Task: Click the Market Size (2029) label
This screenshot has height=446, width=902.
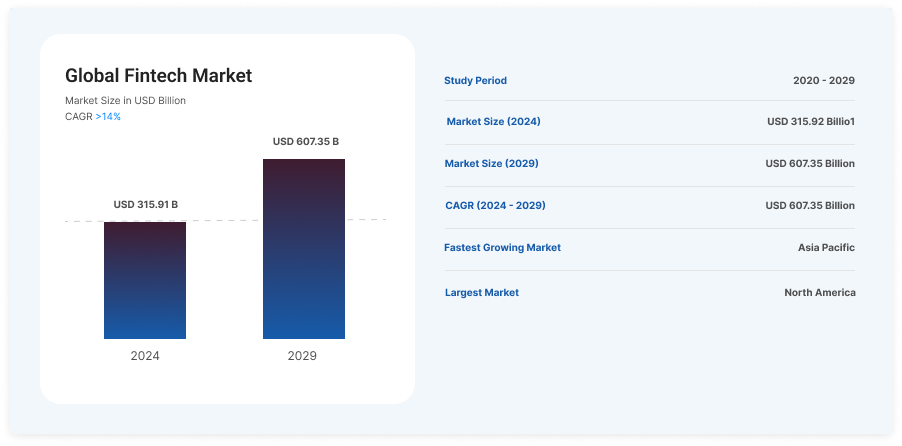Action: pos(492,163)
